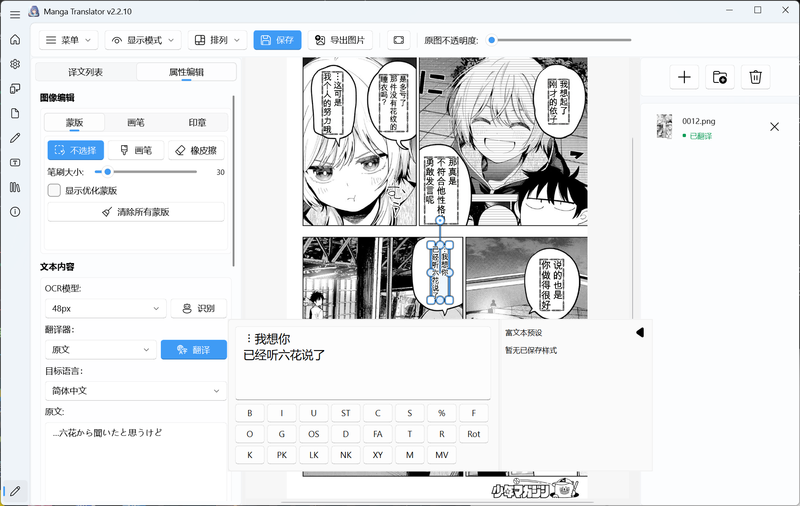Viewport: 800px width, 506px height.
Task: Collapse the rich text preset panel arrow
Action: (640, 333)
